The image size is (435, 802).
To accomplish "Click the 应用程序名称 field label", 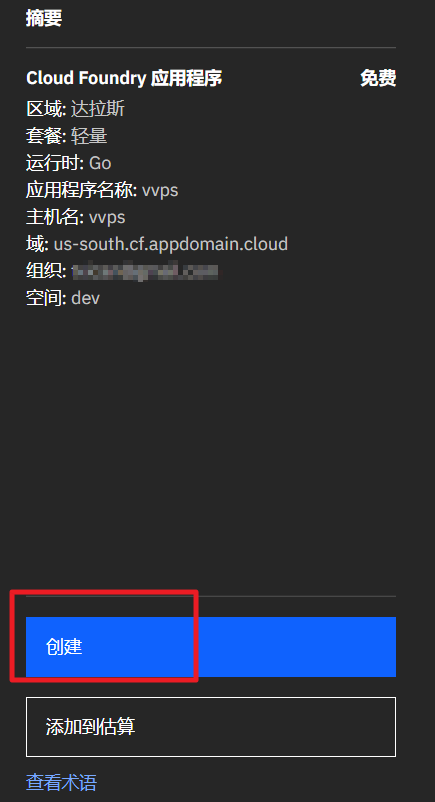I will pyautogui.click(x=81, y=190).
